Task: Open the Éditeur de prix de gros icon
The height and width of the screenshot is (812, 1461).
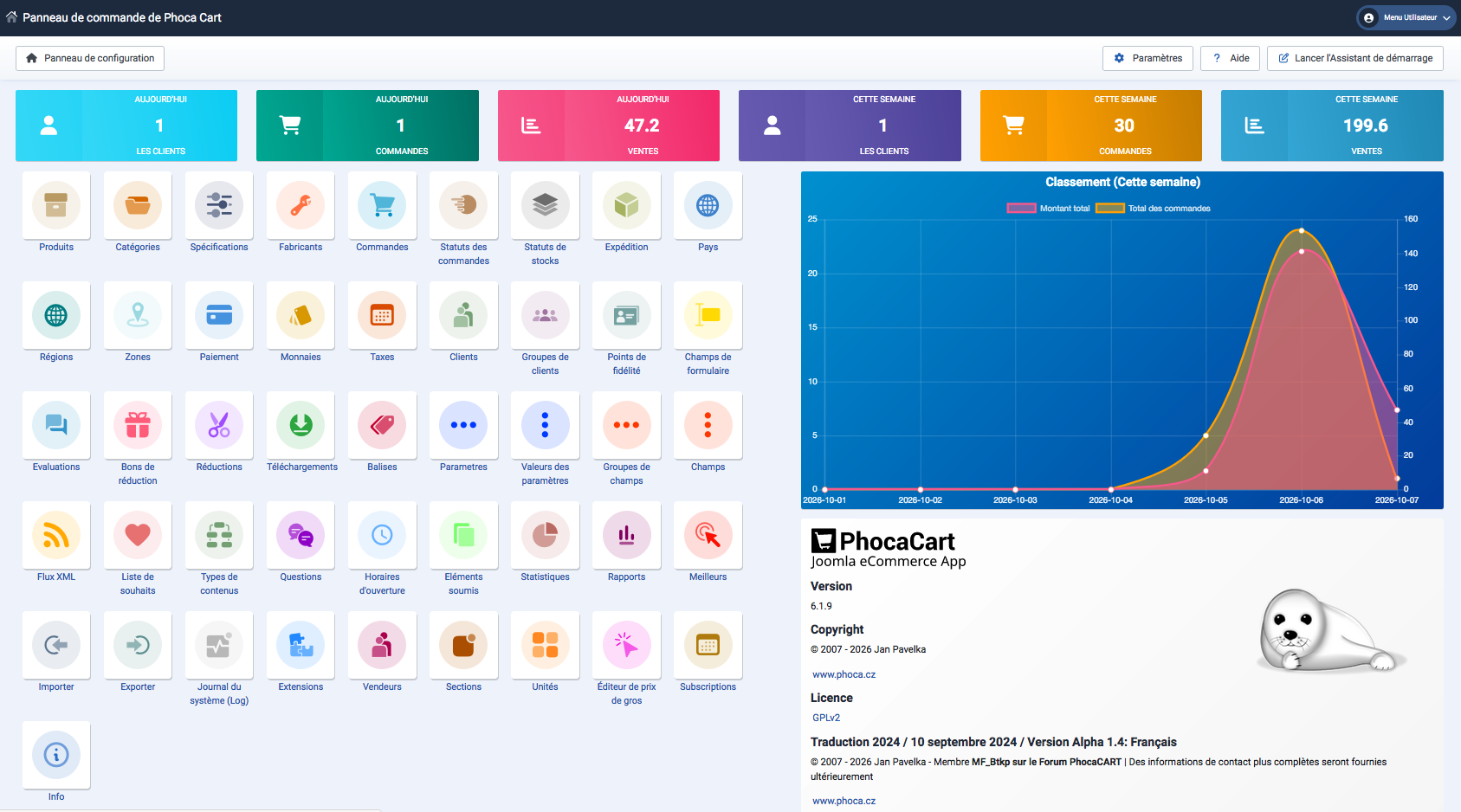Action: (626, 645)
